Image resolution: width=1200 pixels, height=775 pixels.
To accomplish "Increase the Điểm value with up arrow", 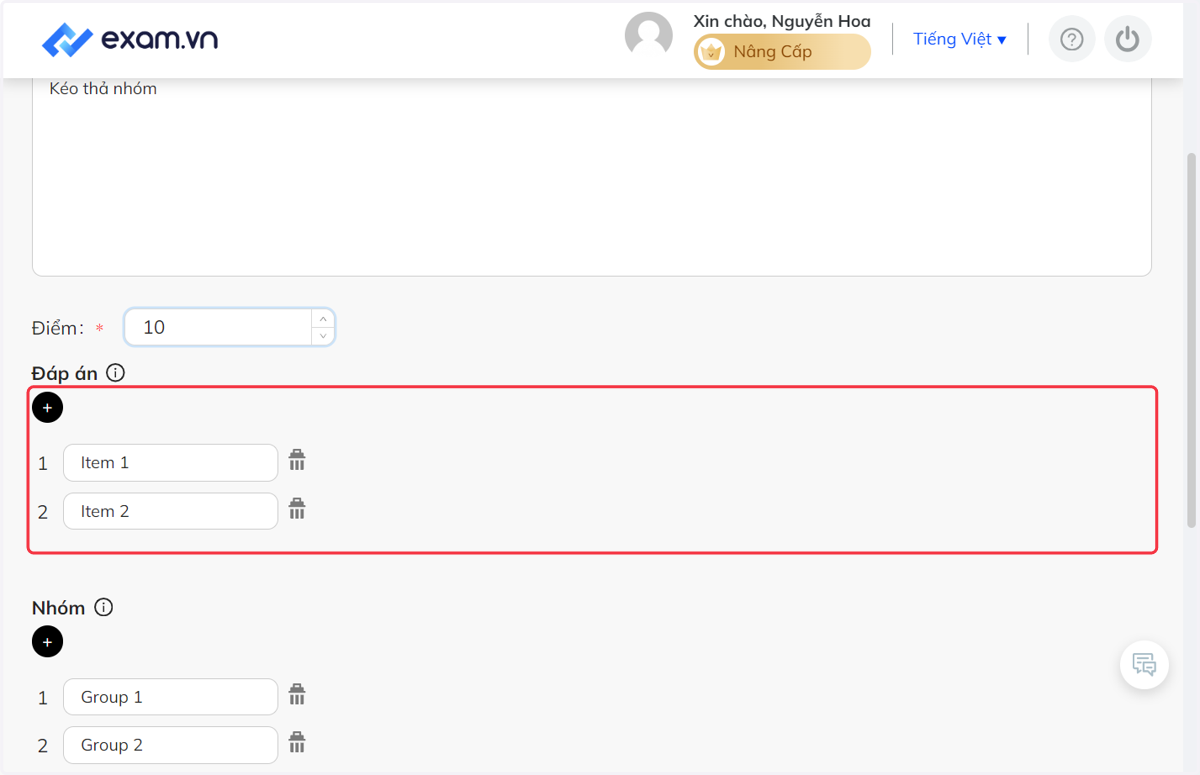I will [x=323, y=319].
